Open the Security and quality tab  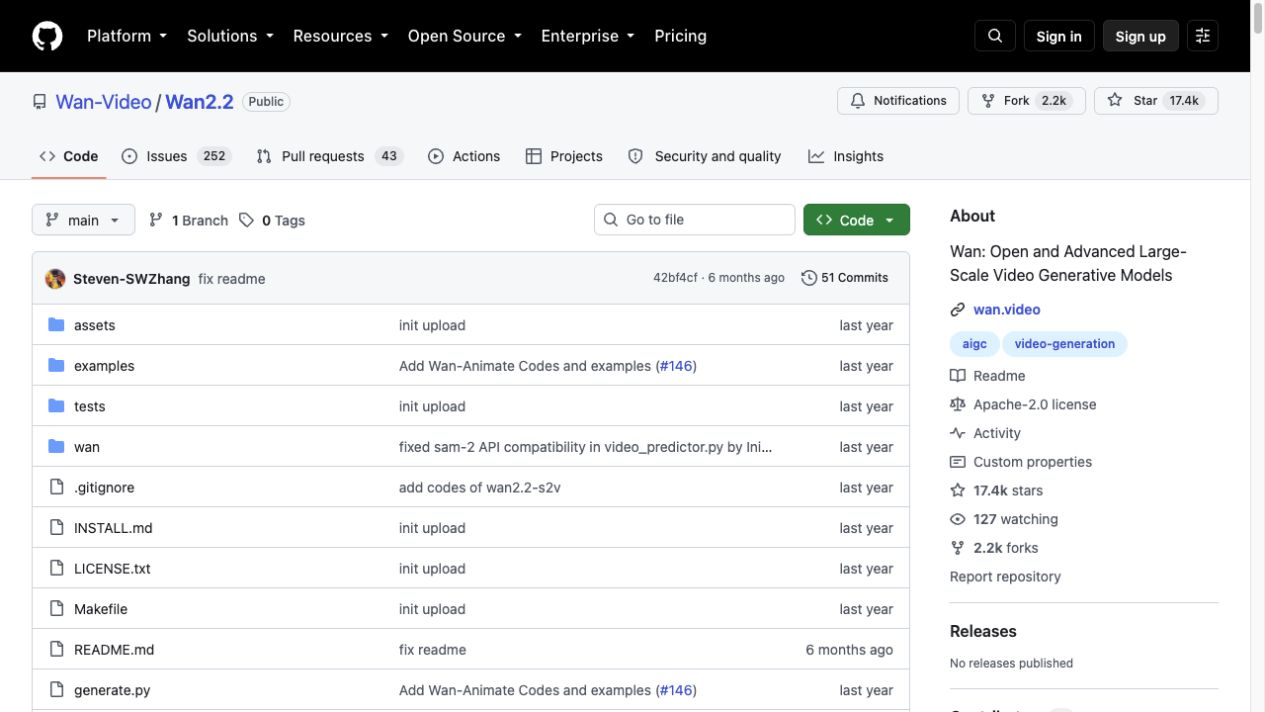[704, 156]
